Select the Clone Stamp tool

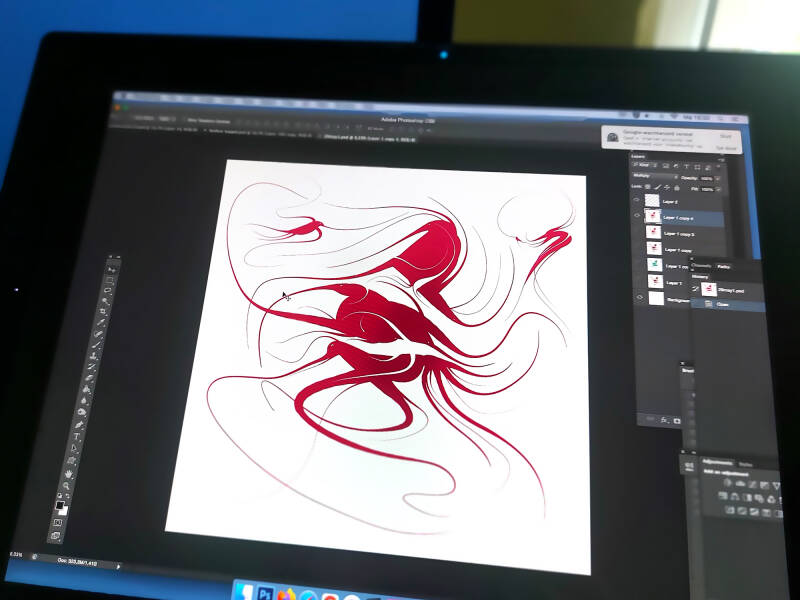pos(93,355)
